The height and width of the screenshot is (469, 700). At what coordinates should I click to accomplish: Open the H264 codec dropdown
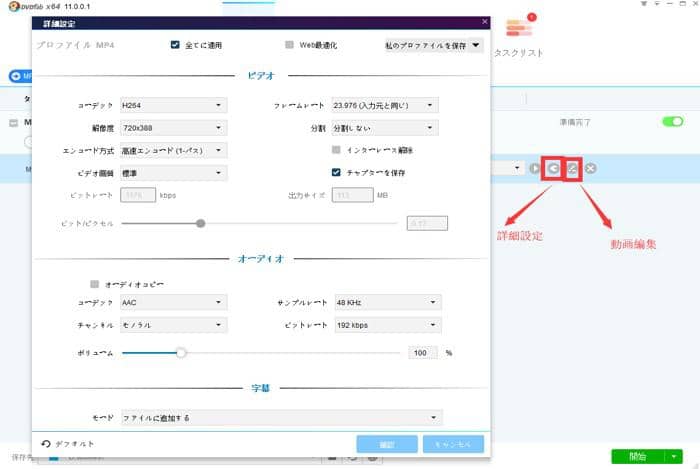pyautogui.click(x=172, y=105)
